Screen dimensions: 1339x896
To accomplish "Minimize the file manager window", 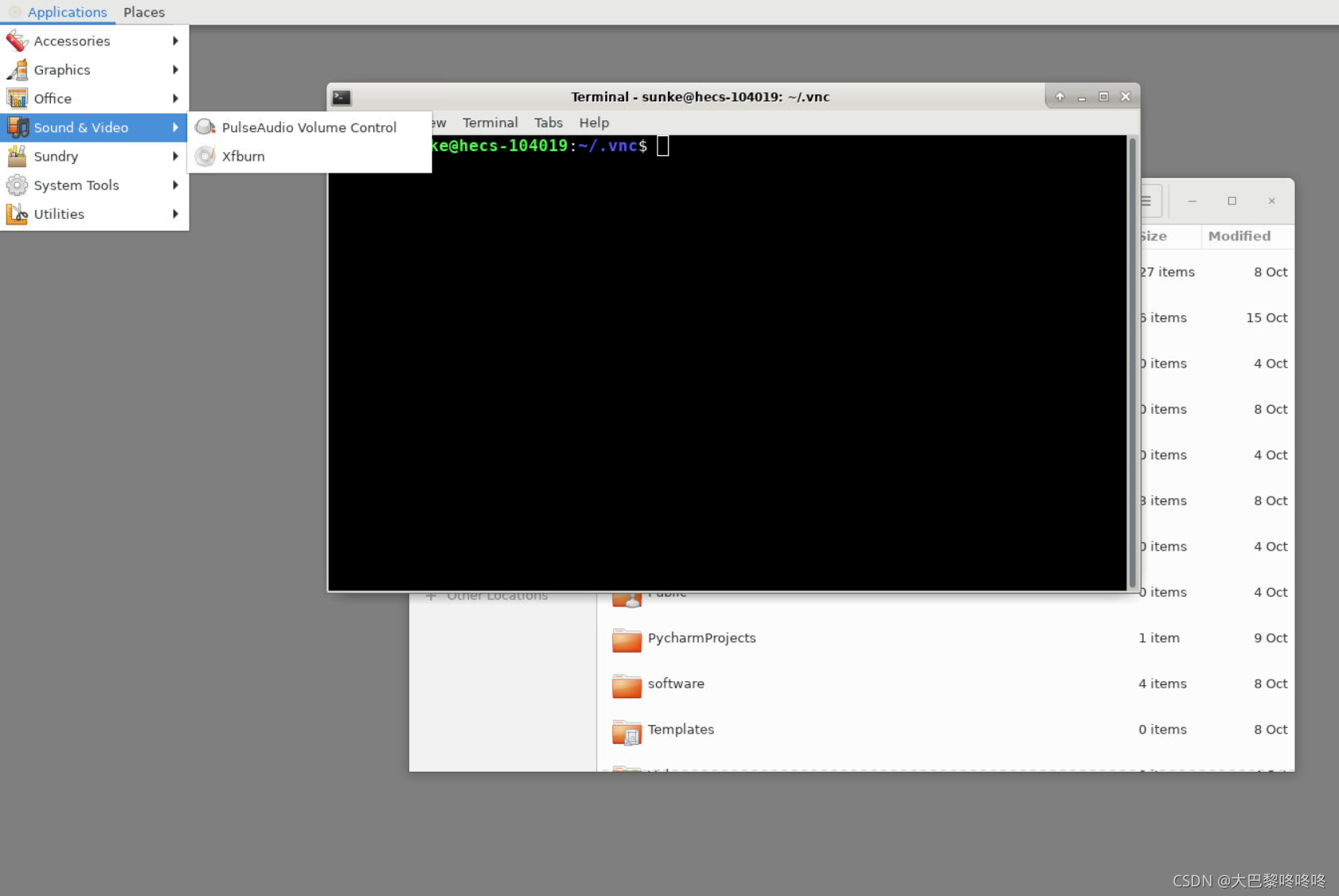I will pos(1192,201).
